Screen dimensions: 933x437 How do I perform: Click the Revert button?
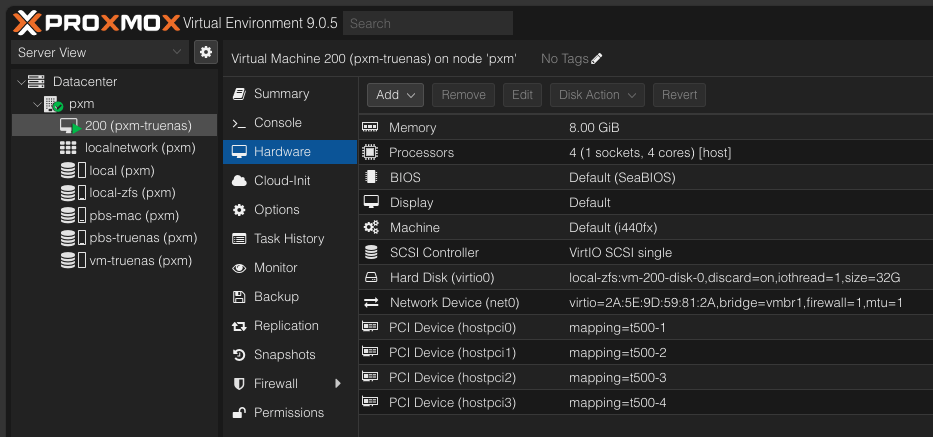(680, 95)
